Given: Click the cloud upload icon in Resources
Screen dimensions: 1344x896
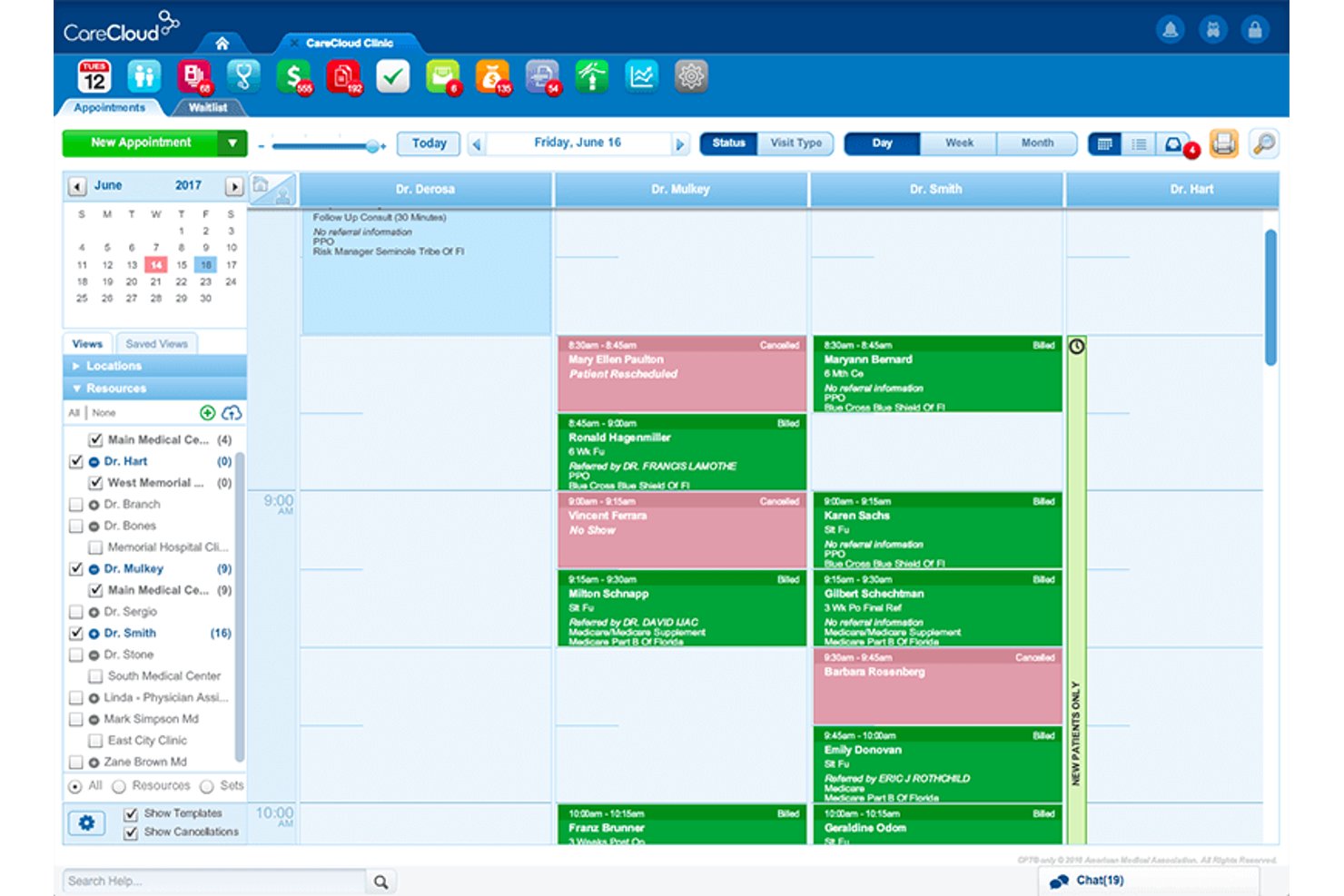Looking at the screenshot, I should click(x=232, y=413).
